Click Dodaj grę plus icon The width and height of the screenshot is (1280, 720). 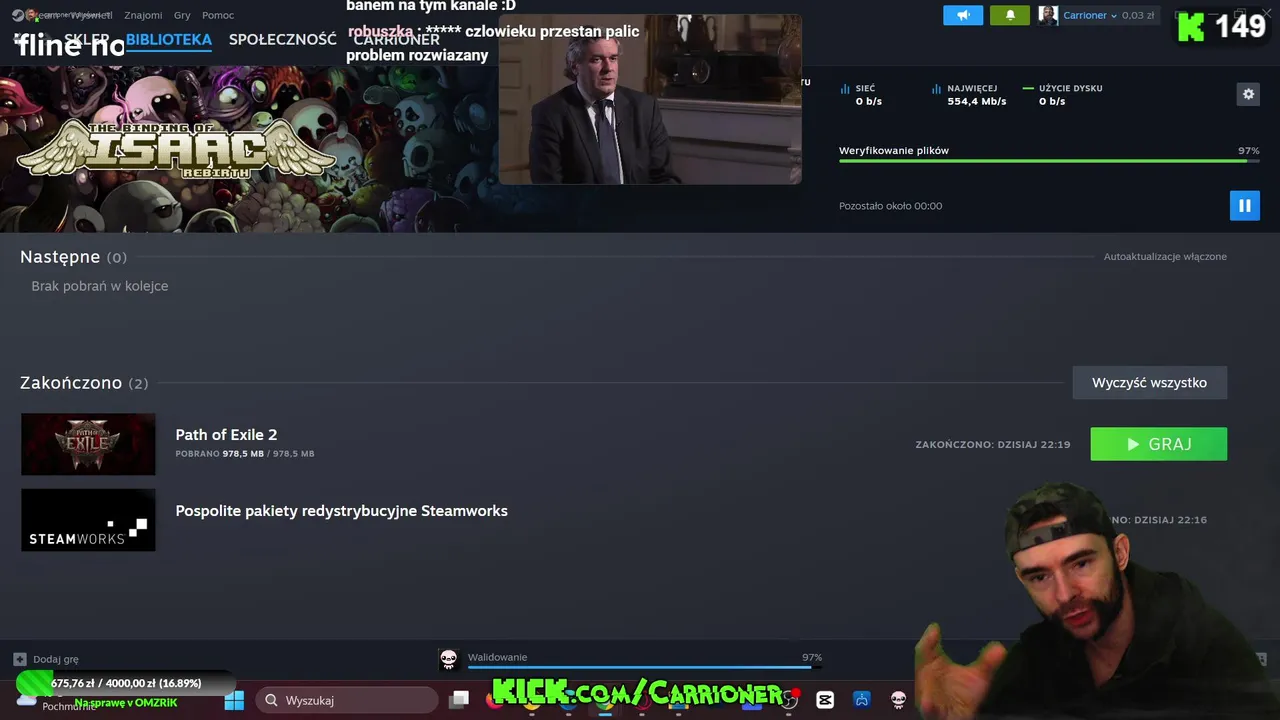[19, 659]
